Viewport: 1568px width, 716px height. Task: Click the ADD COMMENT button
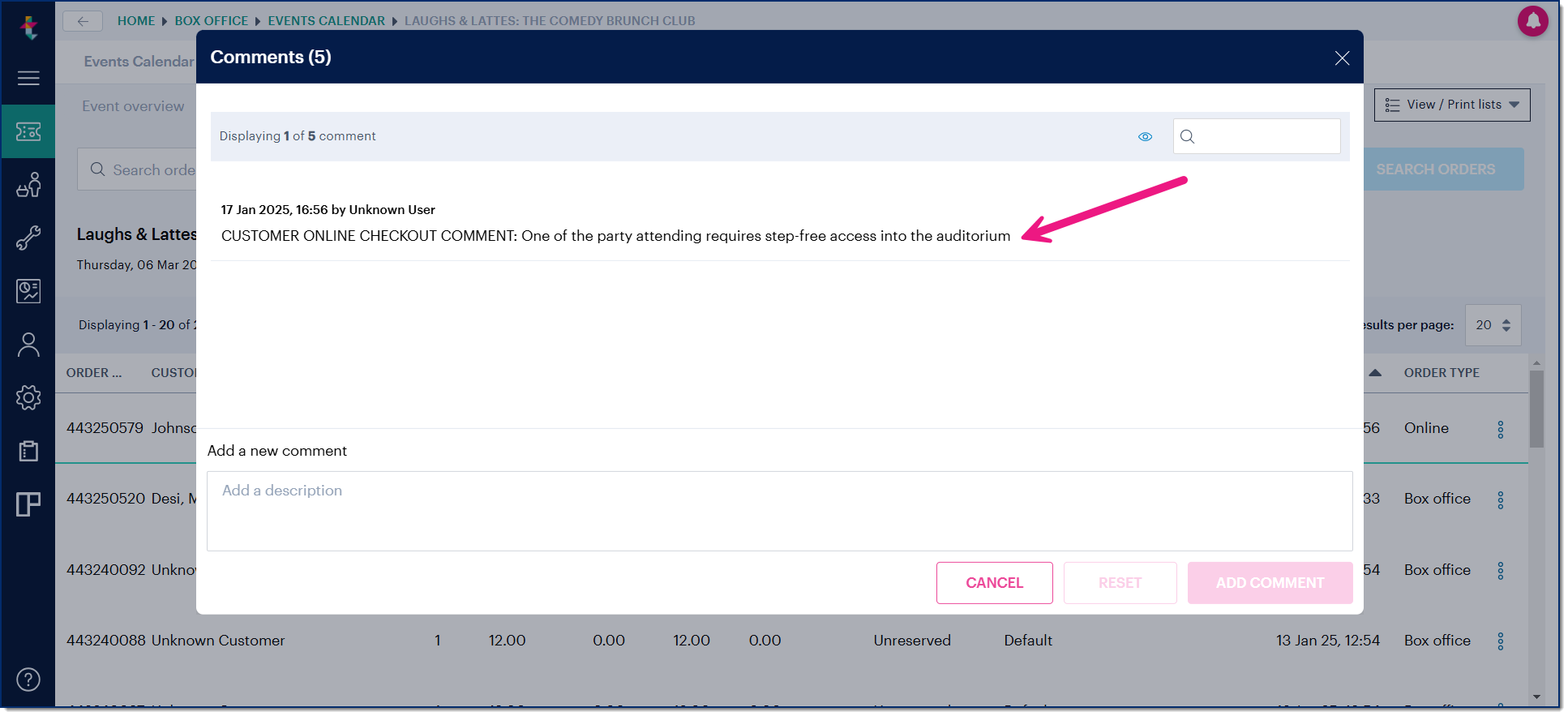(1270, 583)
